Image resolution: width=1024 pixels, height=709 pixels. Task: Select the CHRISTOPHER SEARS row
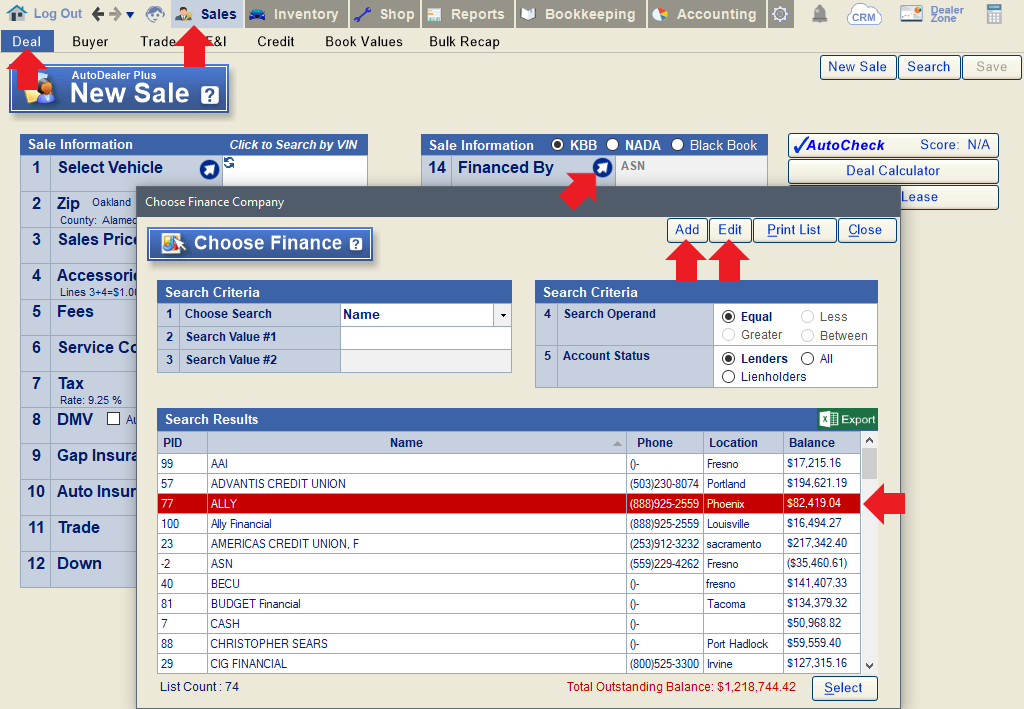509,644
